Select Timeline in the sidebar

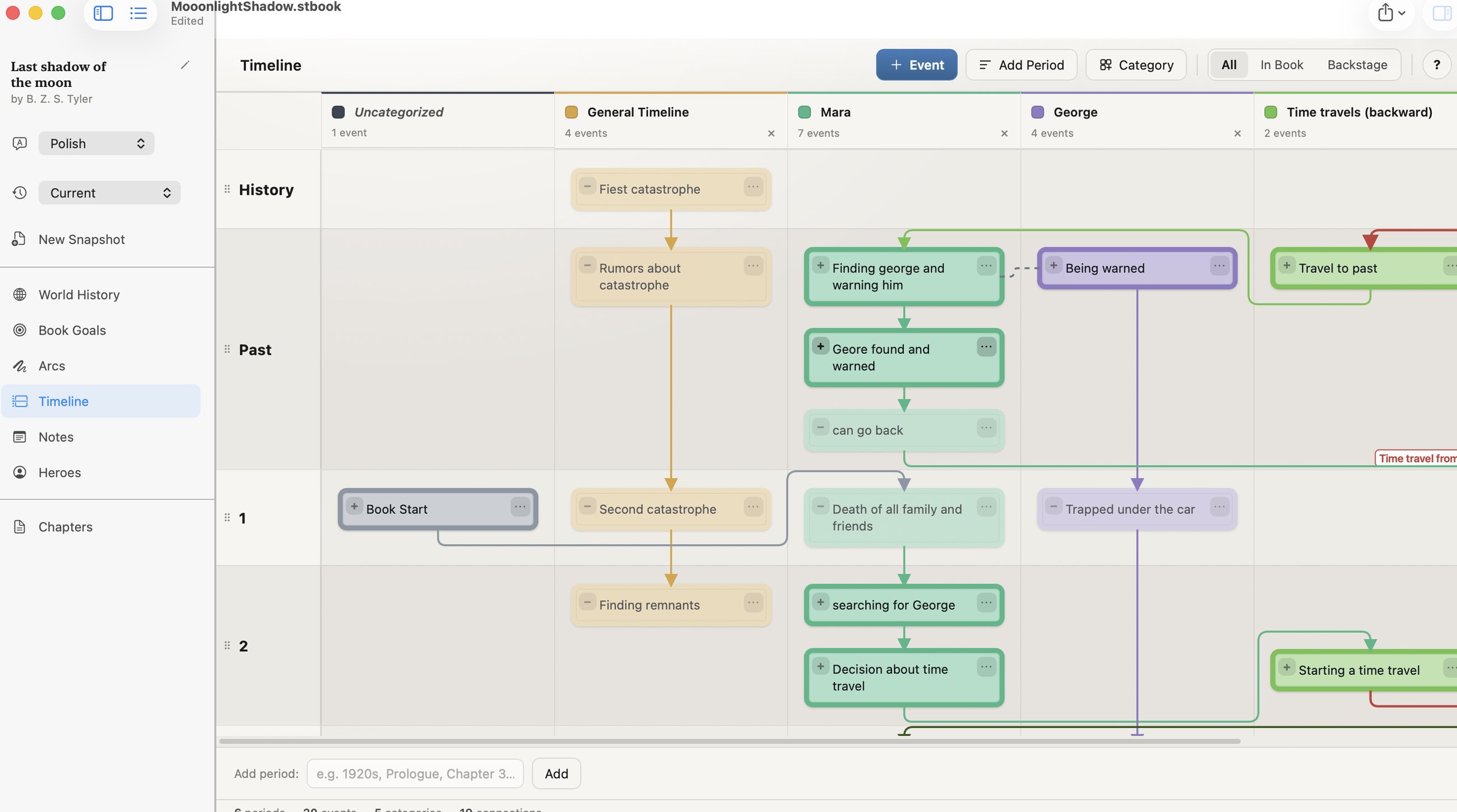tap(101, 401)
